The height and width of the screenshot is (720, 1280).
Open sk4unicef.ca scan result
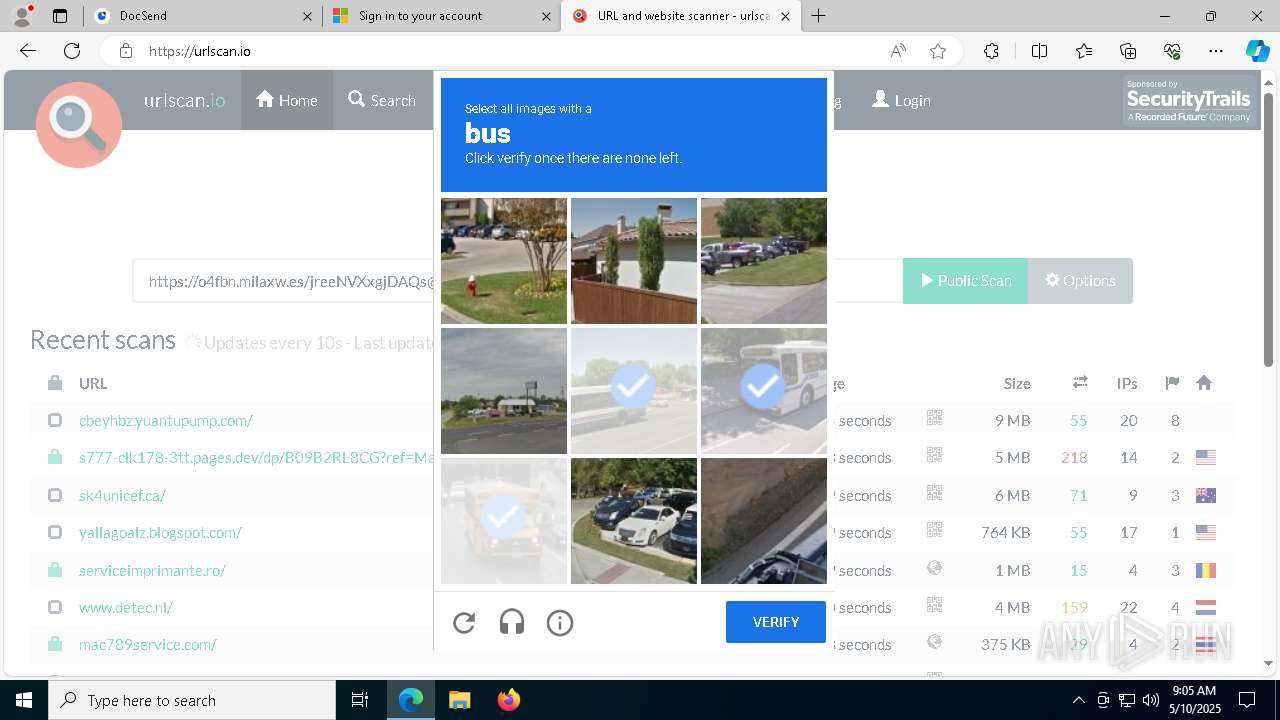[x=122, y=495]
